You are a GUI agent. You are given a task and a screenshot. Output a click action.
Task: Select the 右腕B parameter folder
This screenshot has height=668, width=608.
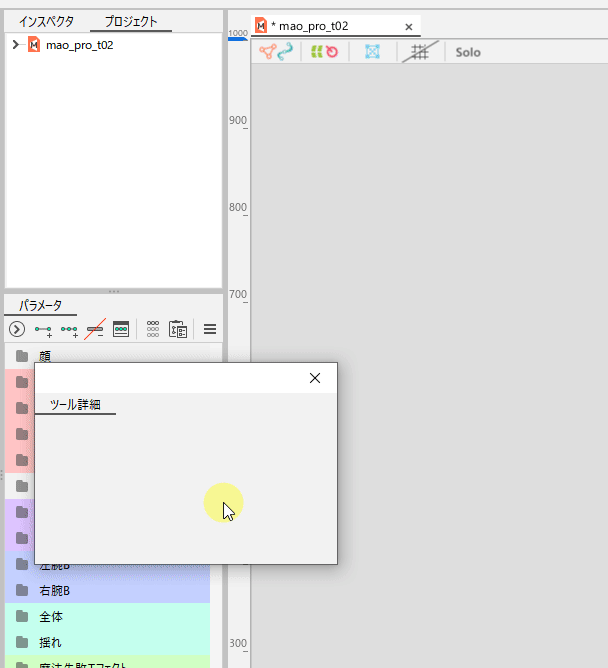tap(55, 590)
